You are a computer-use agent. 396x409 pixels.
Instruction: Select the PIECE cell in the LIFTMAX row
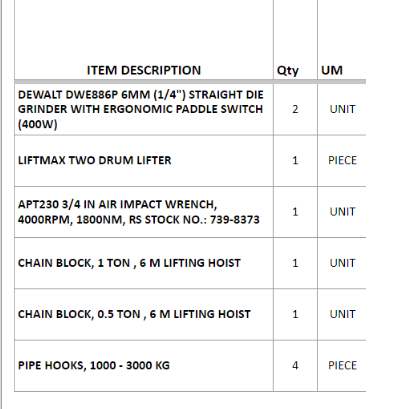(342, 161)
